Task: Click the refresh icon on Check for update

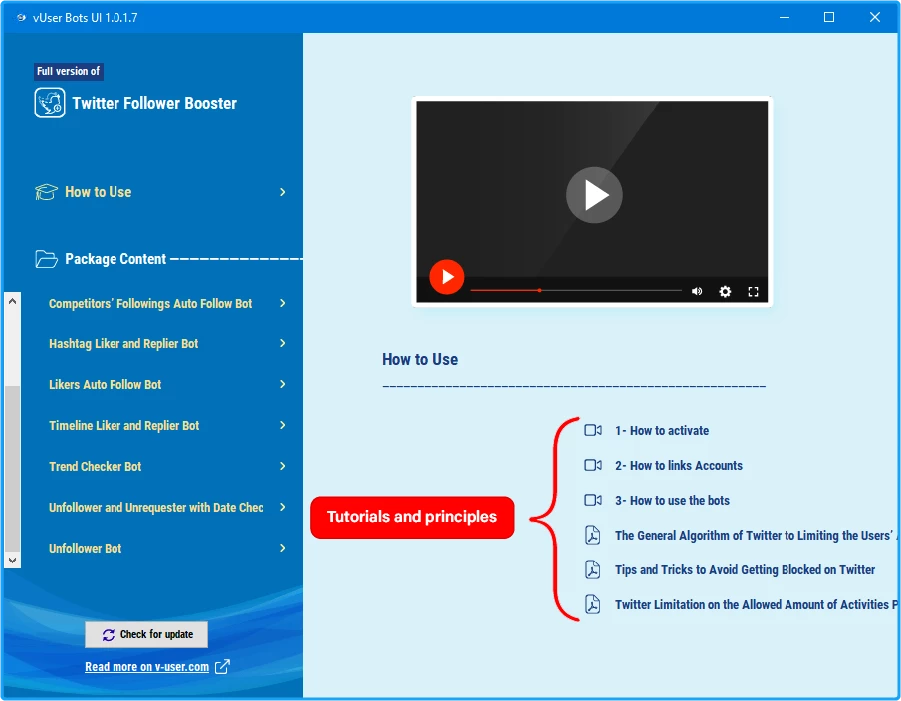Action: point(109,635)
